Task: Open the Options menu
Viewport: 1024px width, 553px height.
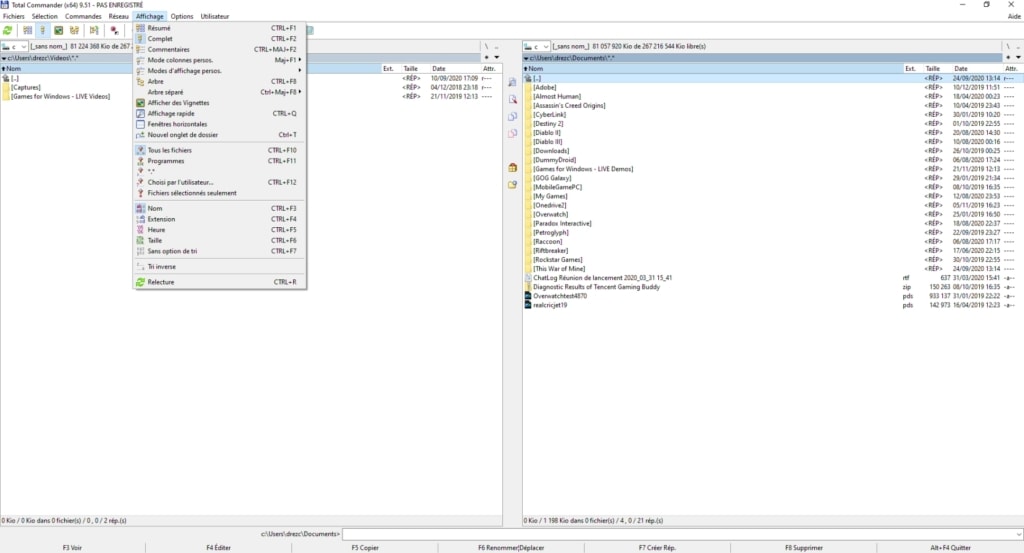Action: 182,16
